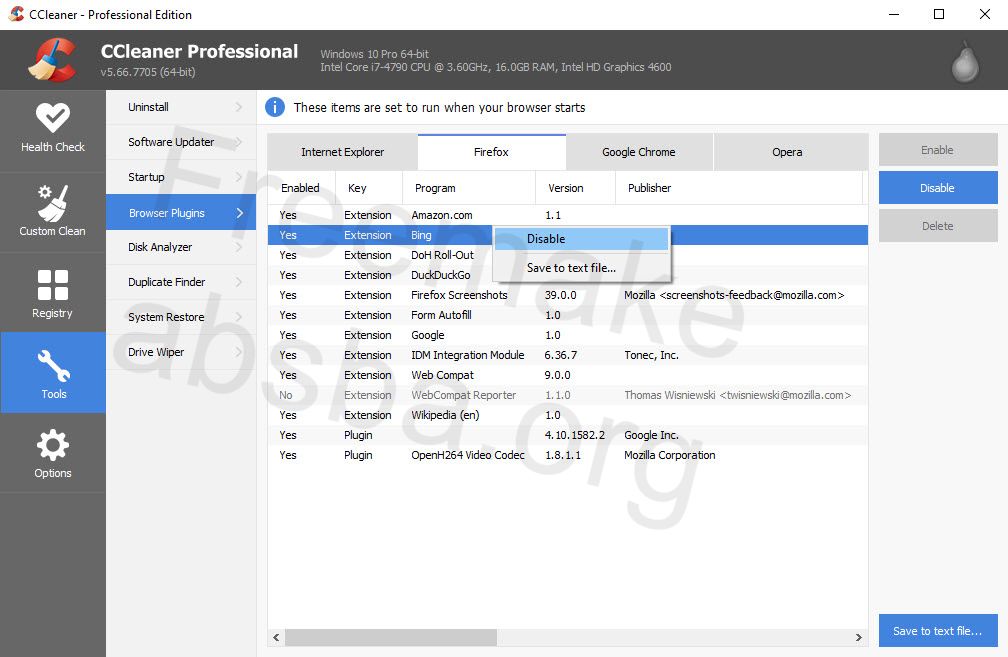The height and width of the screenshot is (657, 1008).
Task: Choose Disable in the context menu
Action: 582,239
